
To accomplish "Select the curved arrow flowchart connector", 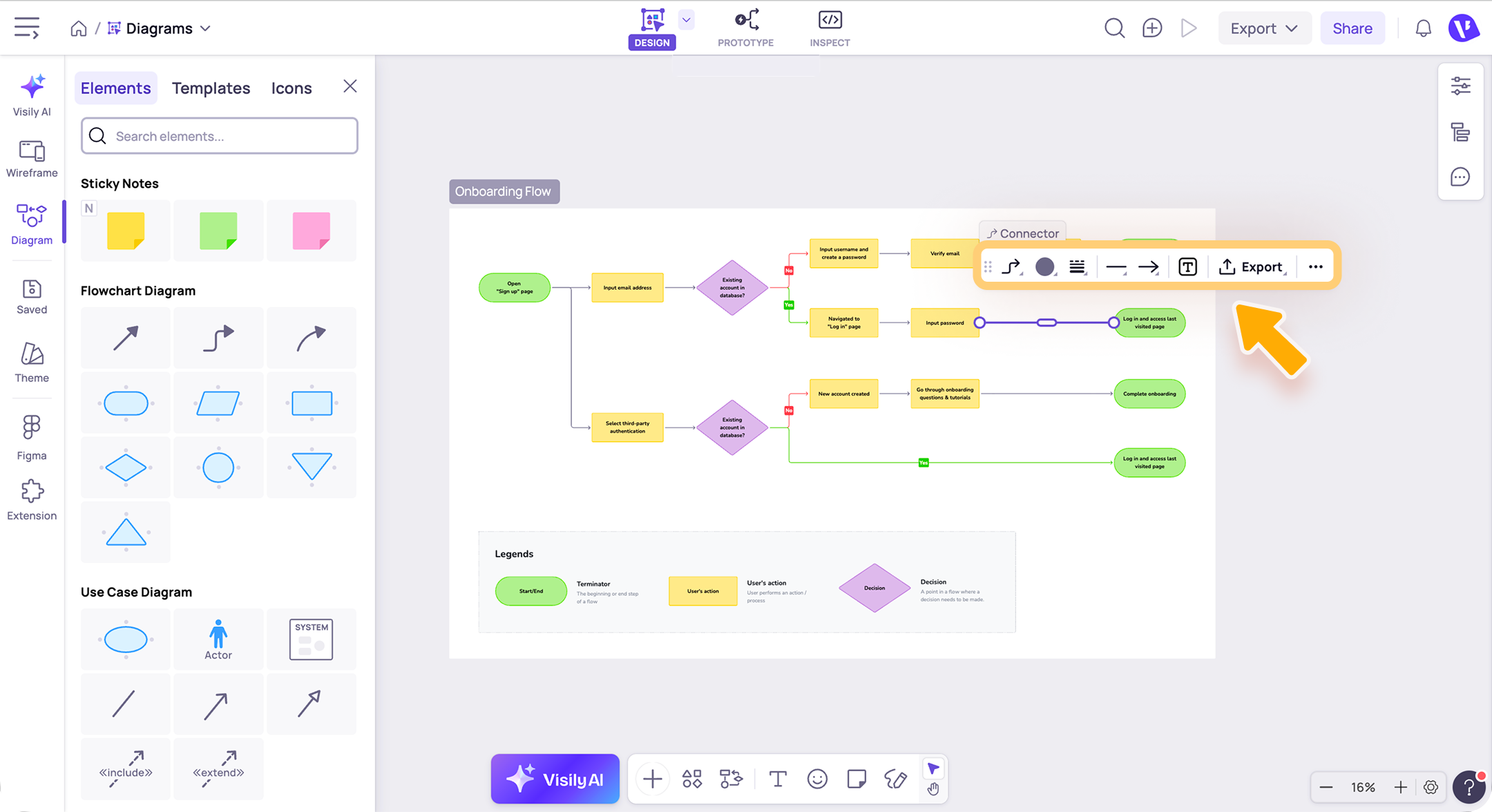I will coord(312,338).
